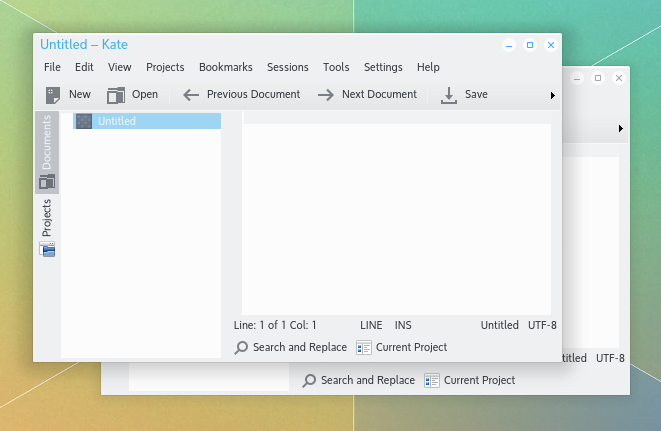The width and height of the screenshot is (661, 431).
Task: Click the Save toolbar icon
Action: coord(449,95)
